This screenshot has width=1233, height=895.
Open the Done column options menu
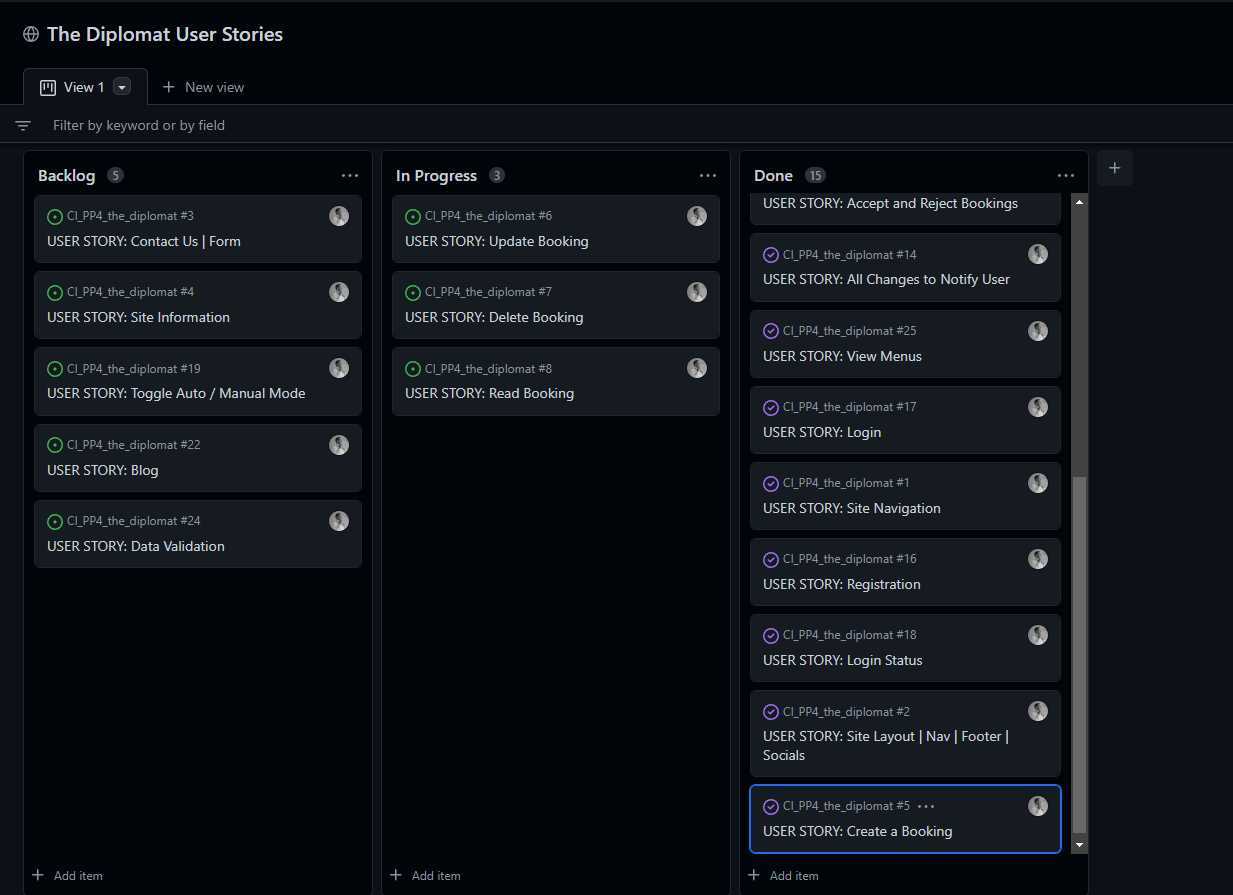[x=1066, y=175]
